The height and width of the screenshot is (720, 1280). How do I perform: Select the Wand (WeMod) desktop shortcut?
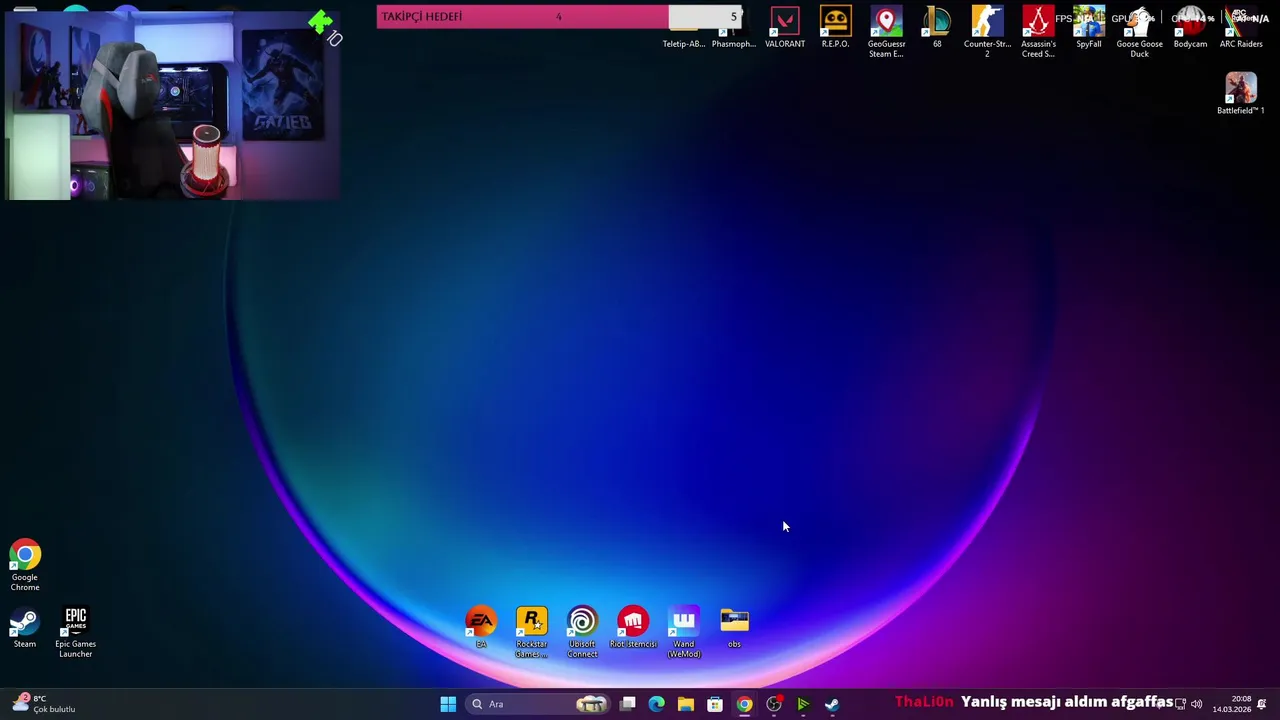pos(684,632)
